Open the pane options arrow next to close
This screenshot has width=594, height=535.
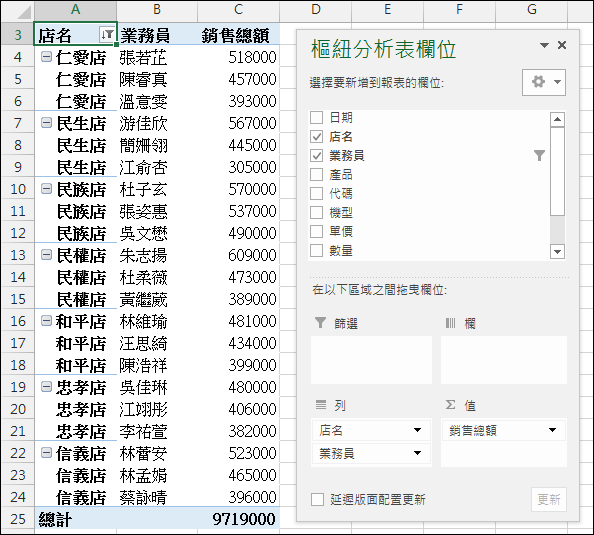click(x=544, y=45)
